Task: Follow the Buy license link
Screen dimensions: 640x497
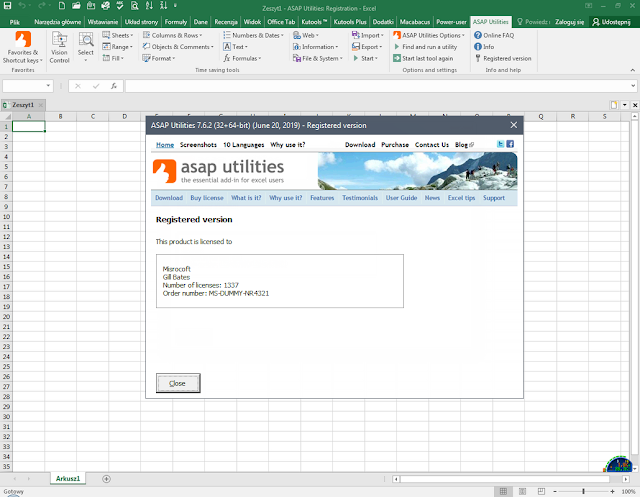Action: click(x=207, y=198)
